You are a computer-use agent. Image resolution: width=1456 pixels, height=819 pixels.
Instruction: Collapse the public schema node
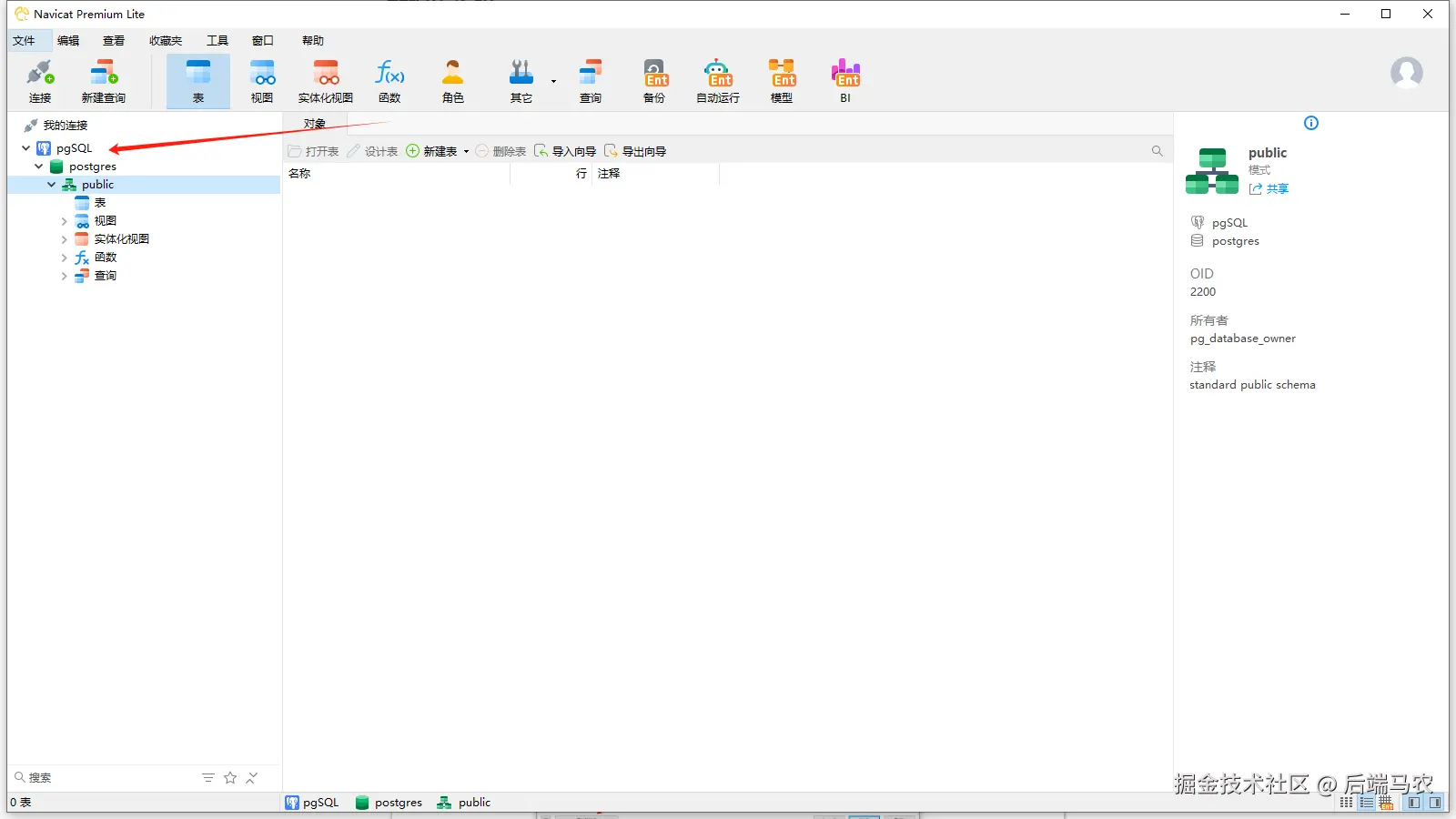51,185
